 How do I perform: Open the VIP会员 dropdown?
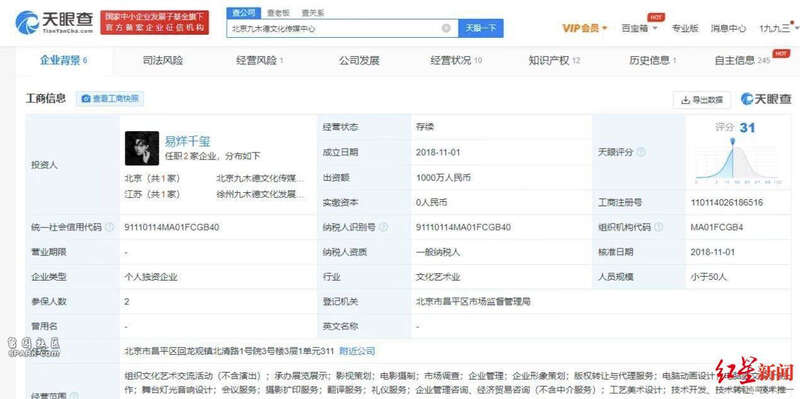pyautogui.click(x=585, y=28)
